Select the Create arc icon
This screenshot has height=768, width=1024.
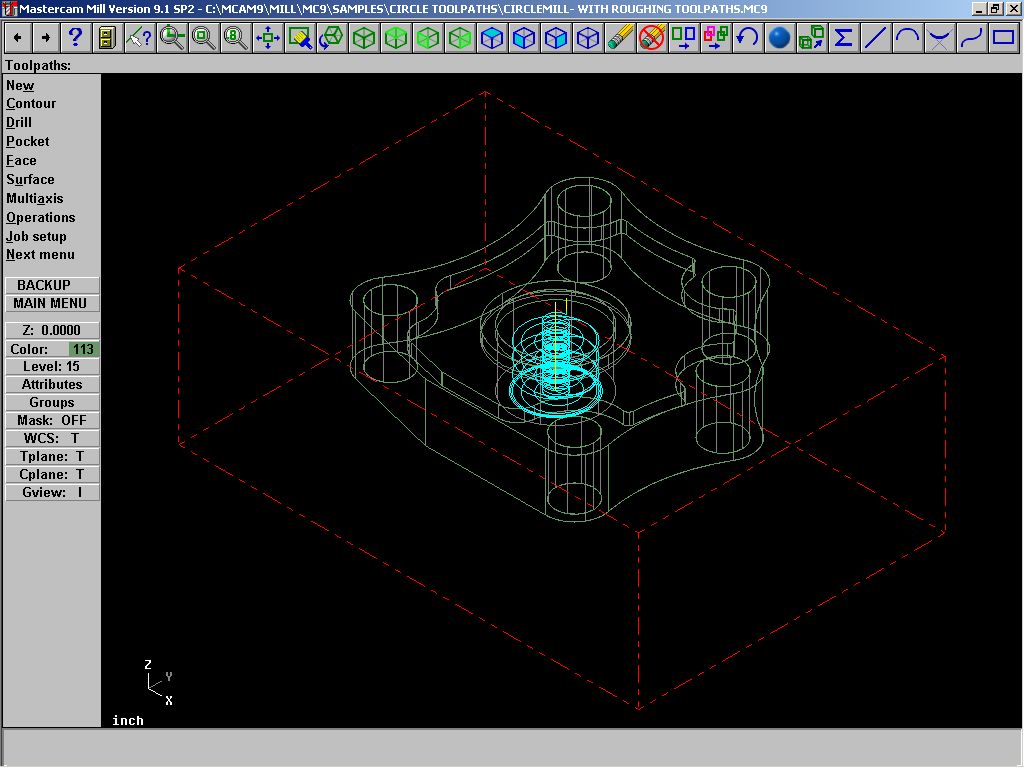[x=907, y=38]
